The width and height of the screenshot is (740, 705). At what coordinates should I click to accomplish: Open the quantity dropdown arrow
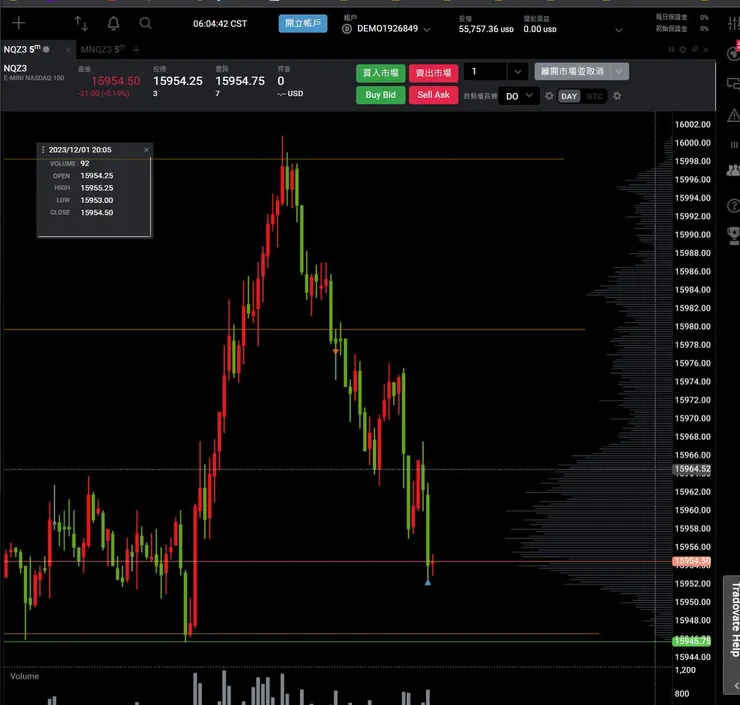[x=517, y=72]
